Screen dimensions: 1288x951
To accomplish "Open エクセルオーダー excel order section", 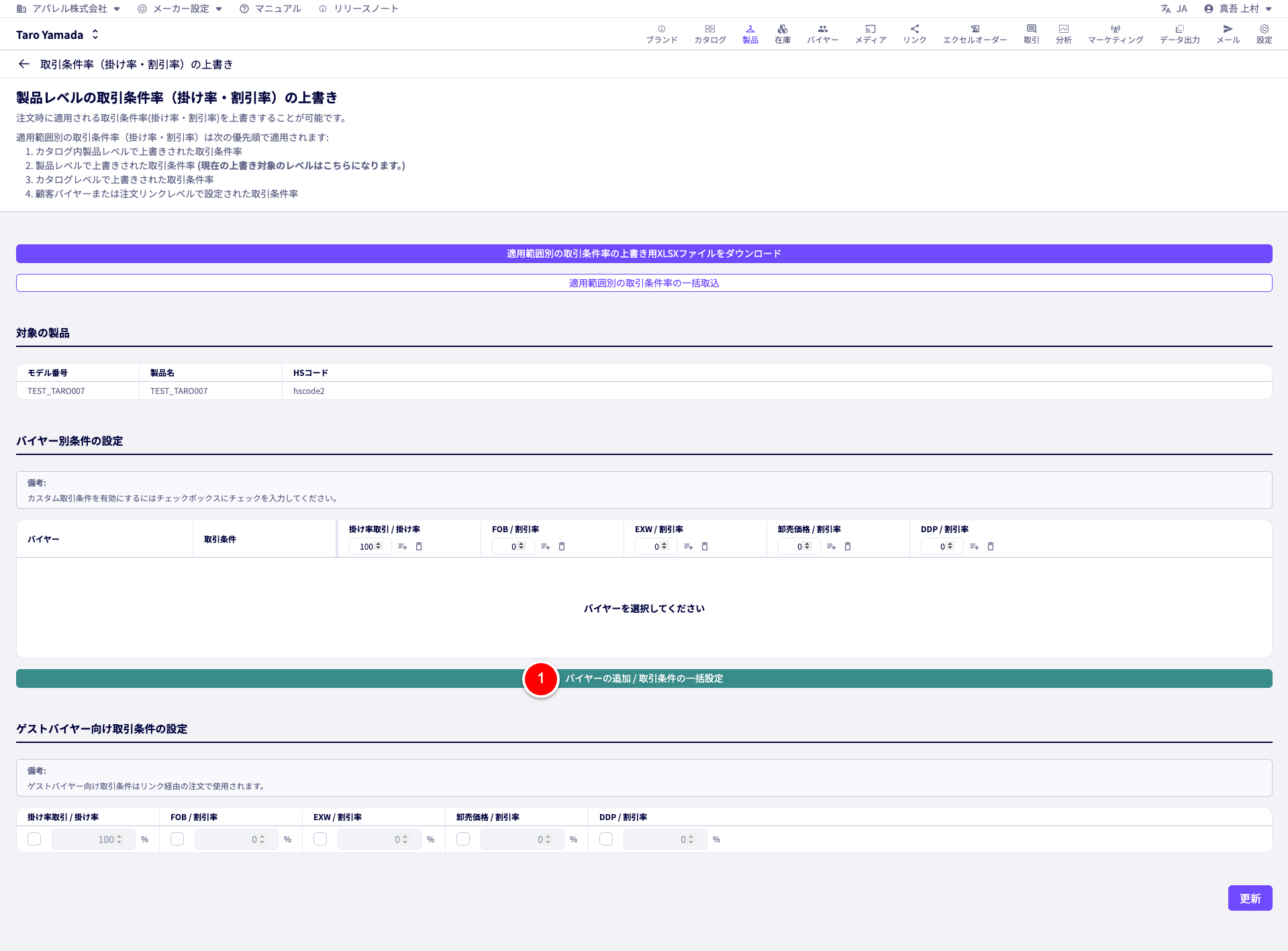I will point(975,34).
